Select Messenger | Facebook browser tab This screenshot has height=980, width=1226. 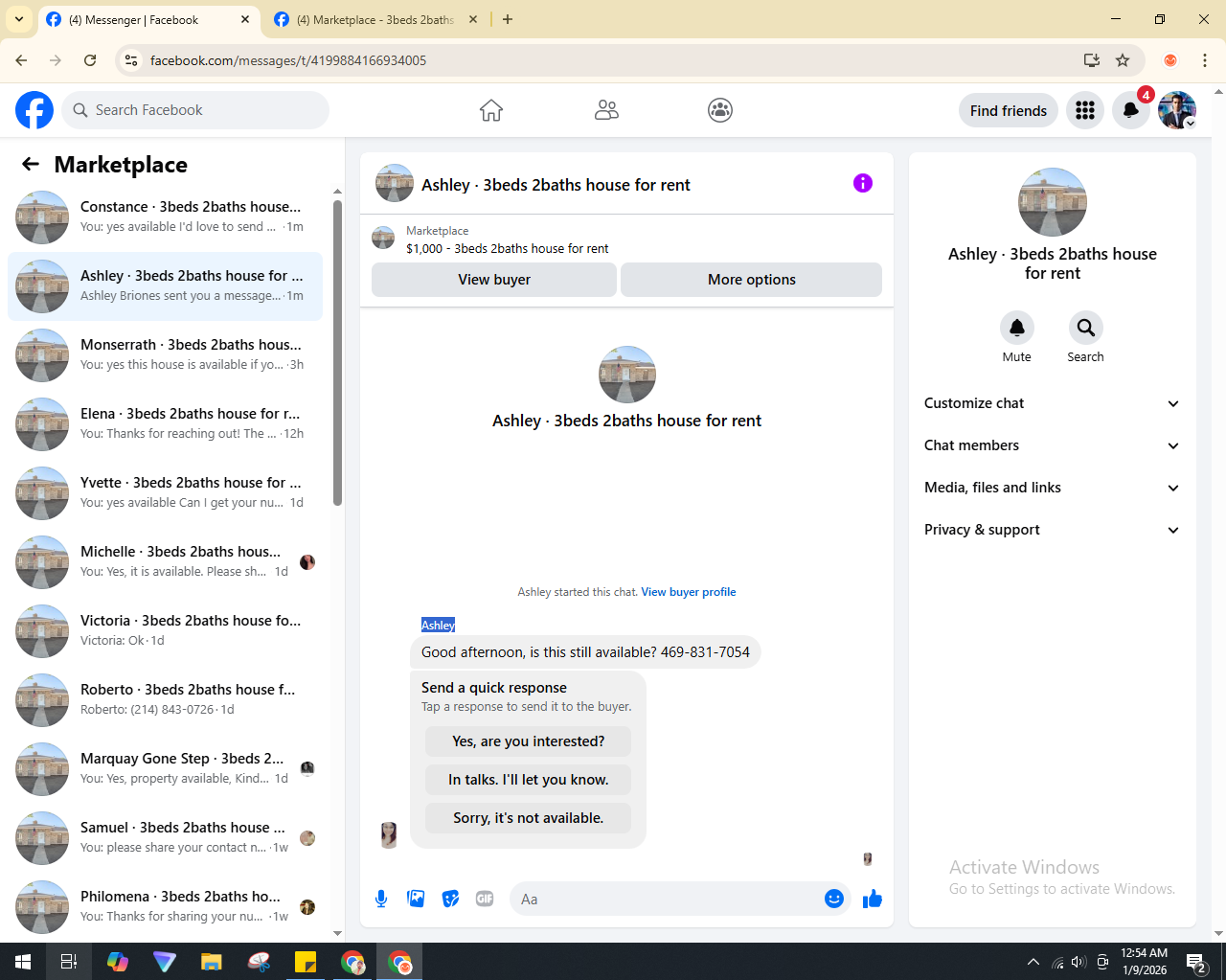point(148,19)
